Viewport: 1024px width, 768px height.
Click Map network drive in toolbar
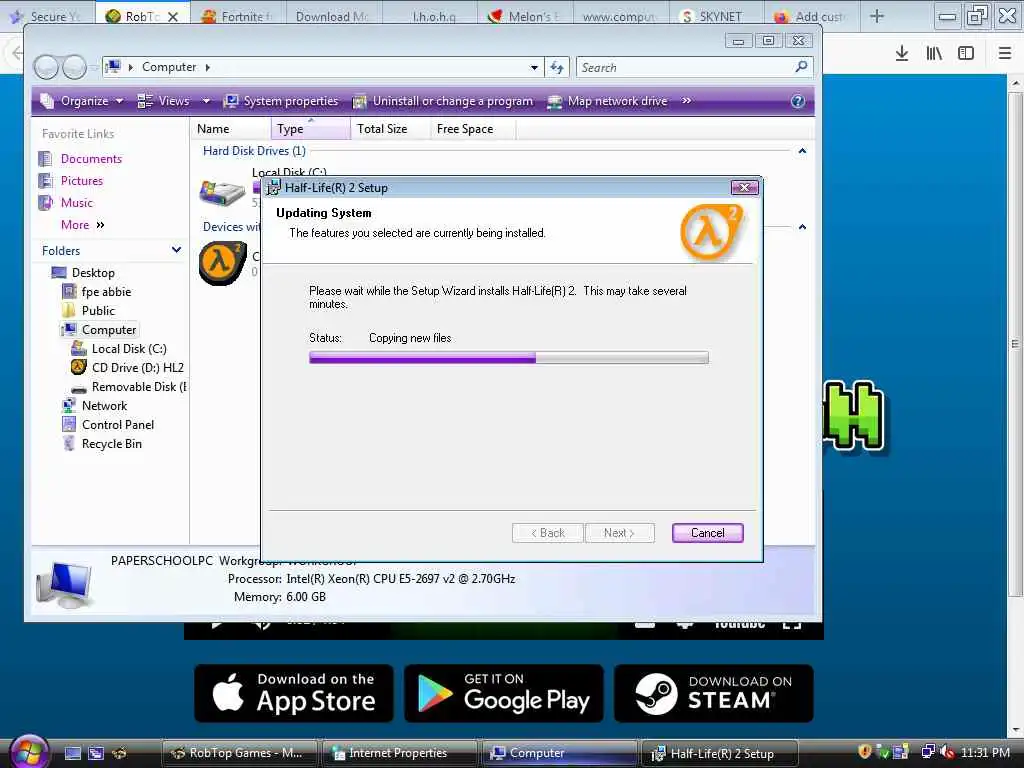(x=607, y=101)
